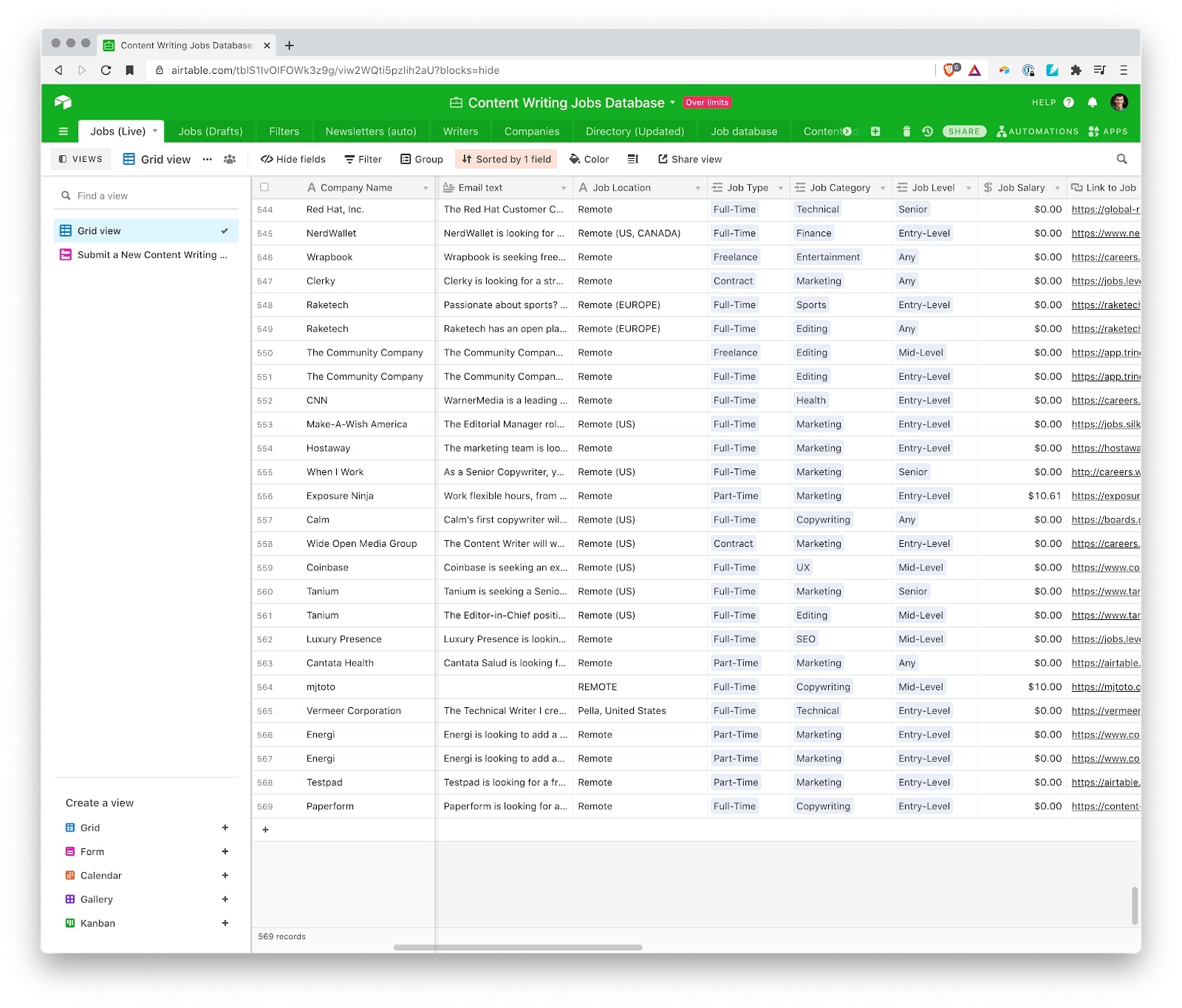Select Submit a New Content Writing form view
This screenshot has width=1182, height=1008.
tap(146, 254)
